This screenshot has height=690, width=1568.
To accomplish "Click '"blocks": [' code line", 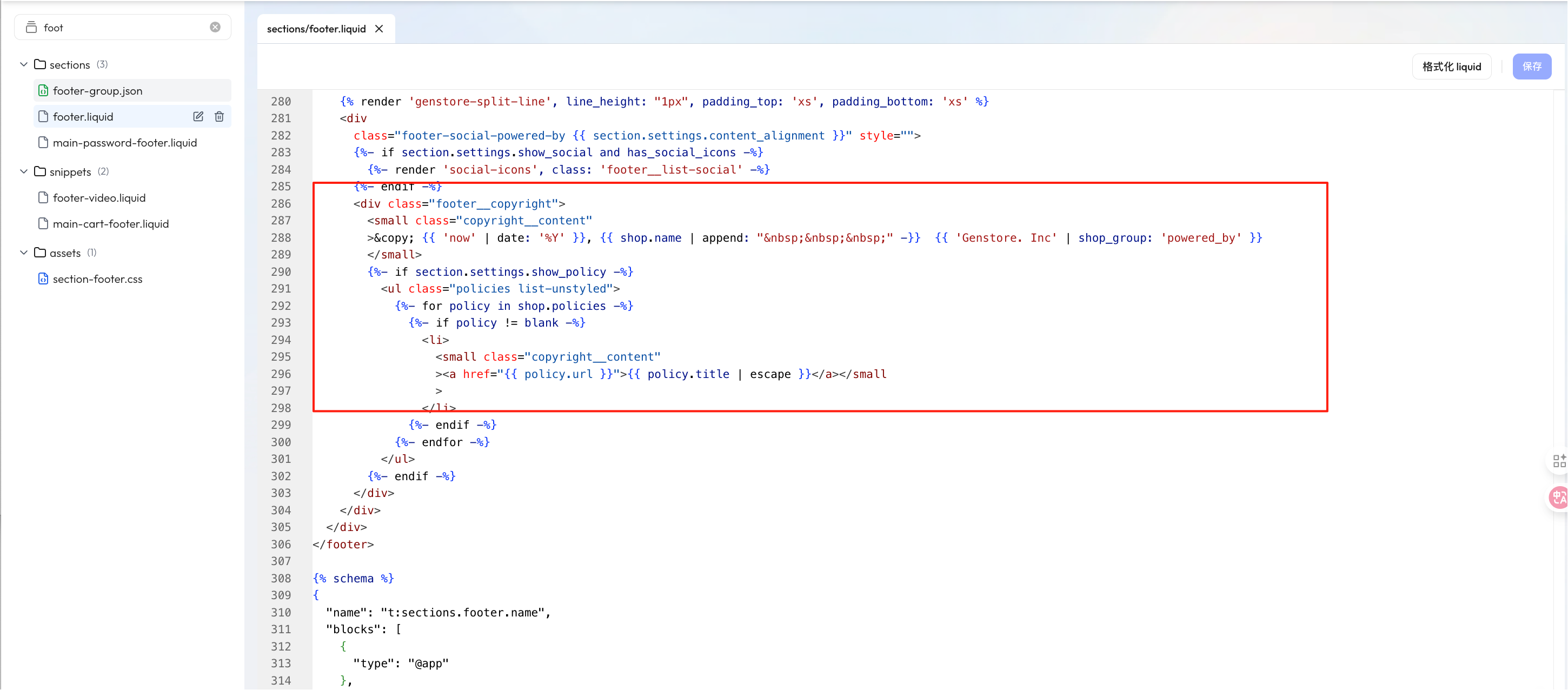I will (363, 629).
